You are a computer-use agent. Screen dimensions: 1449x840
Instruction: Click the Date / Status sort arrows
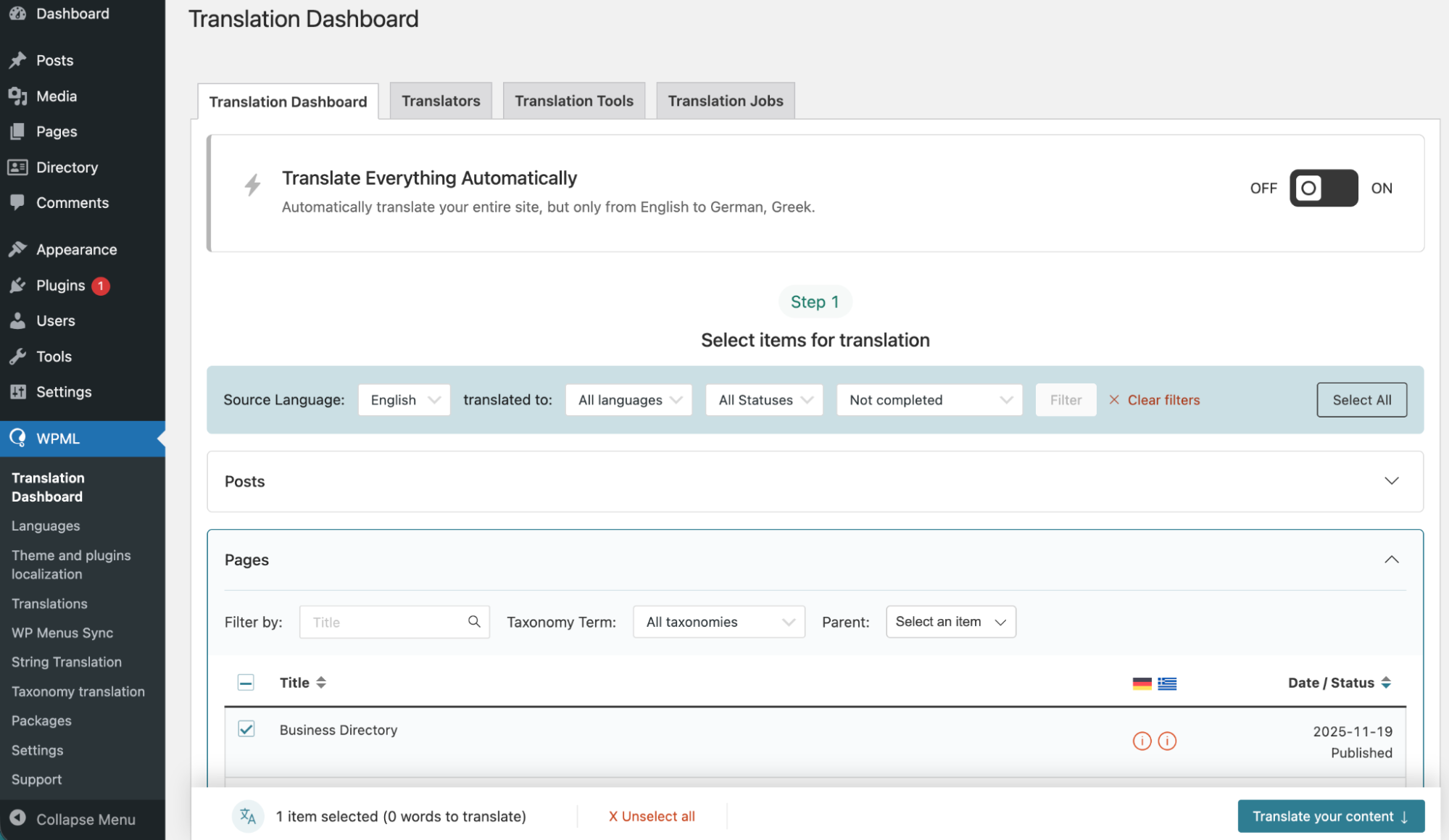coord(1386,683)
